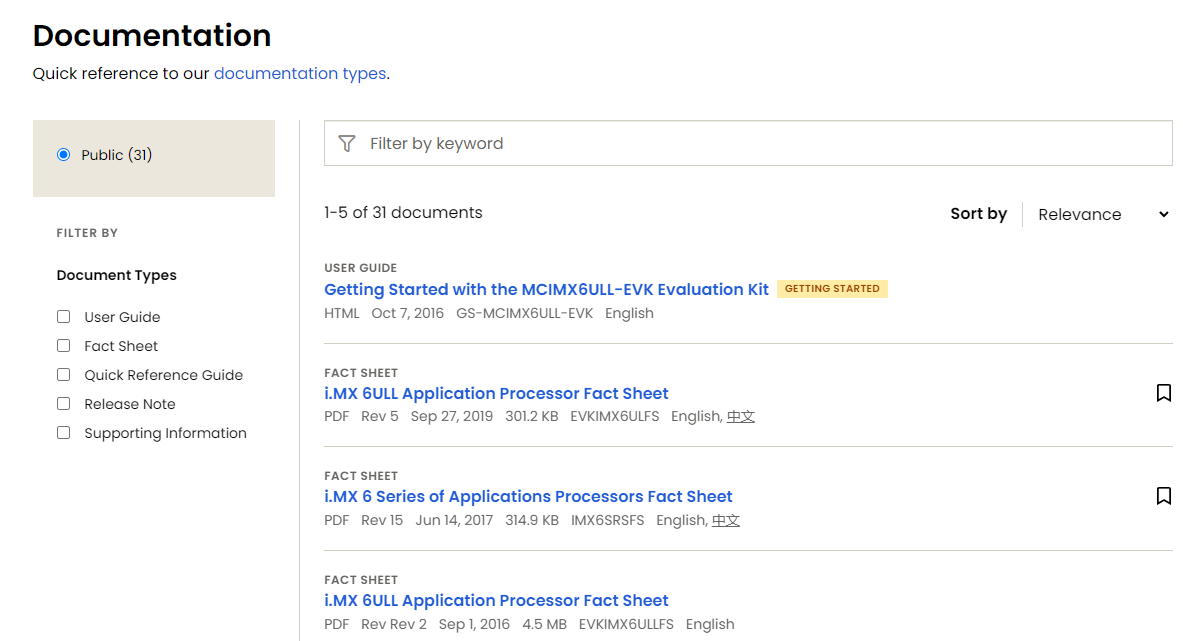This screenshot has height=641, width=1183.
Task: Click the "IMX6SRSFS" document ID
Action: pos(607,520)
